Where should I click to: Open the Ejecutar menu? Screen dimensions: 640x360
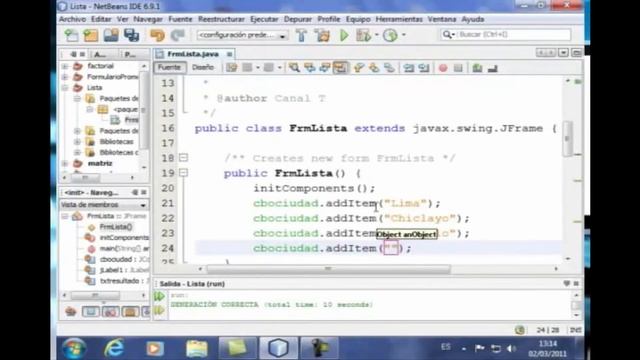[x=264, y=19]
